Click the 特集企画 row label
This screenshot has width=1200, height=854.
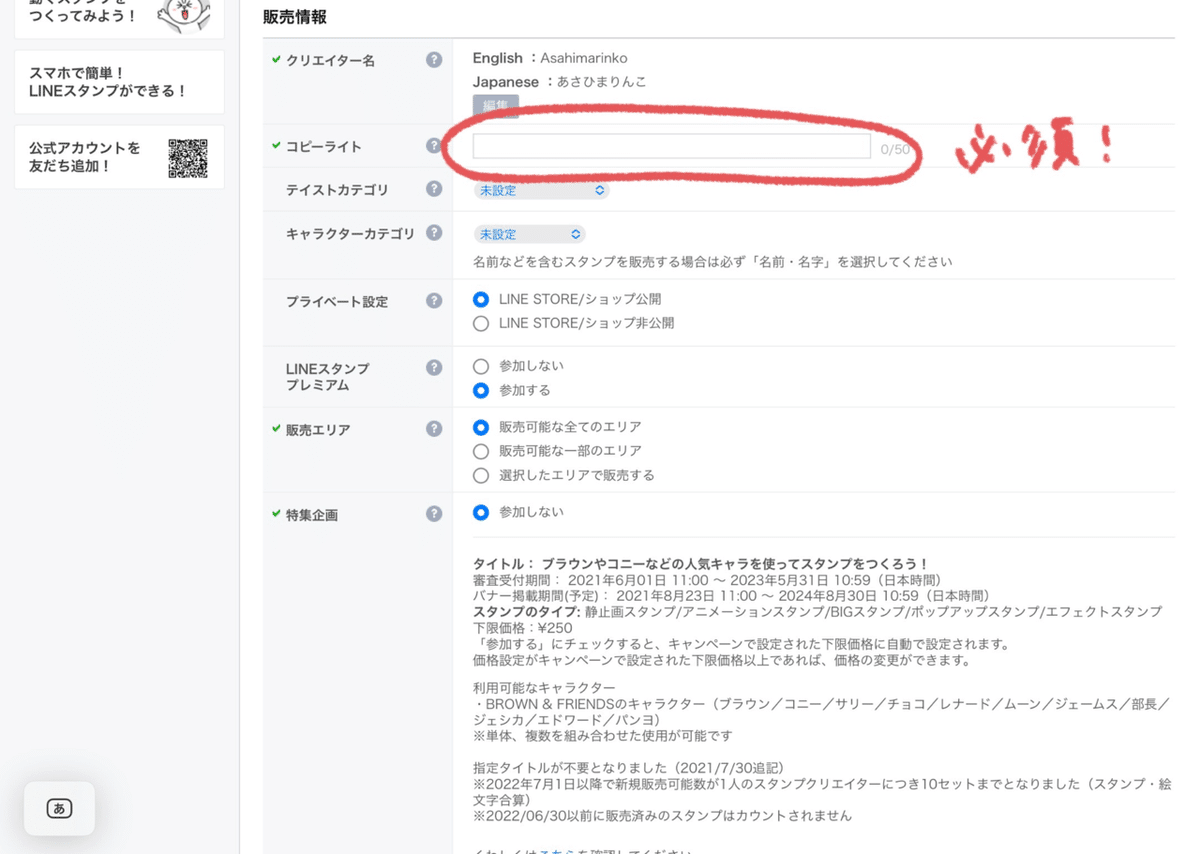click(312, 515)
